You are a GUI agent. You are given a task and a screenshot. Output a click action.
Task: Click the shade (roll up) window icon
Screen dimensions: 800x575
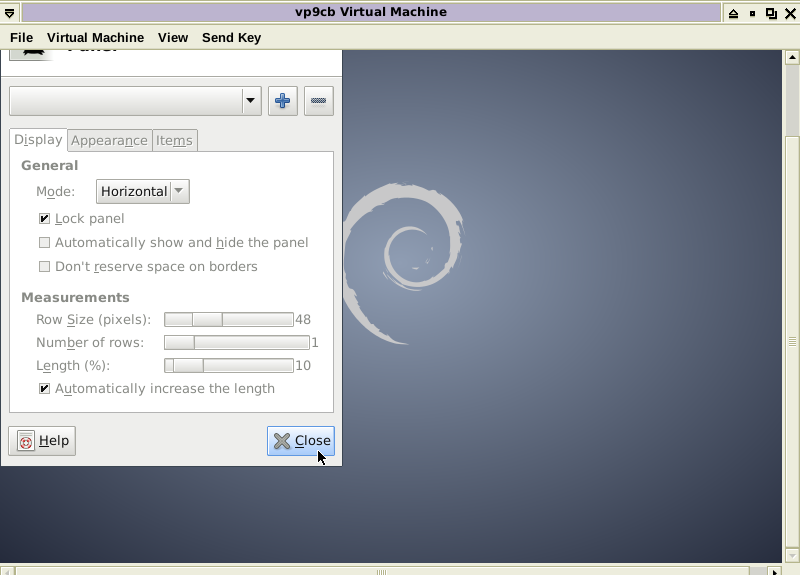[x=733, y=13]
